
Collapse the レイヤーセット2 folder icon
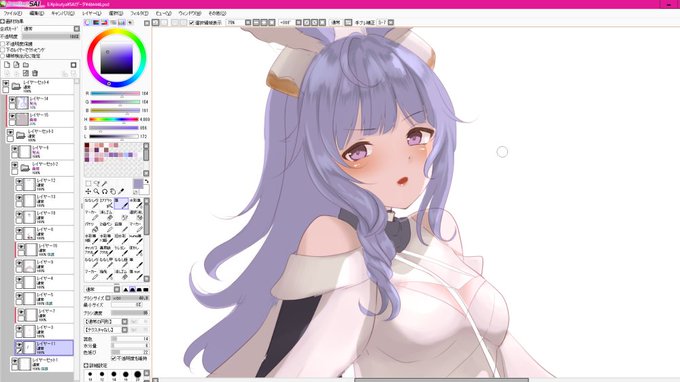point(26,167)
